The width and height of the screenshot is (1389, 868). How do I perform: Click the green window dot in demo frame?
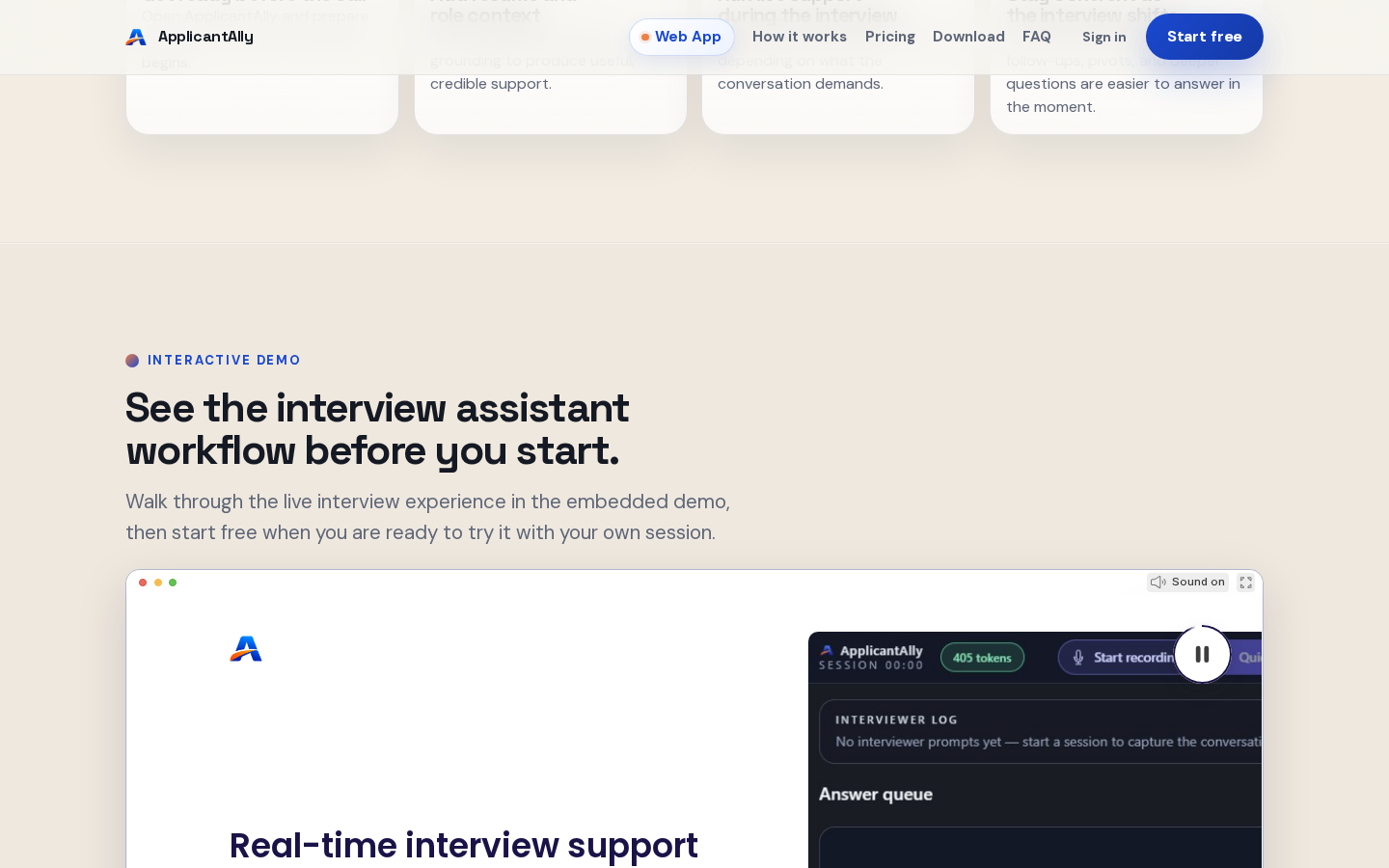[173, 583]
